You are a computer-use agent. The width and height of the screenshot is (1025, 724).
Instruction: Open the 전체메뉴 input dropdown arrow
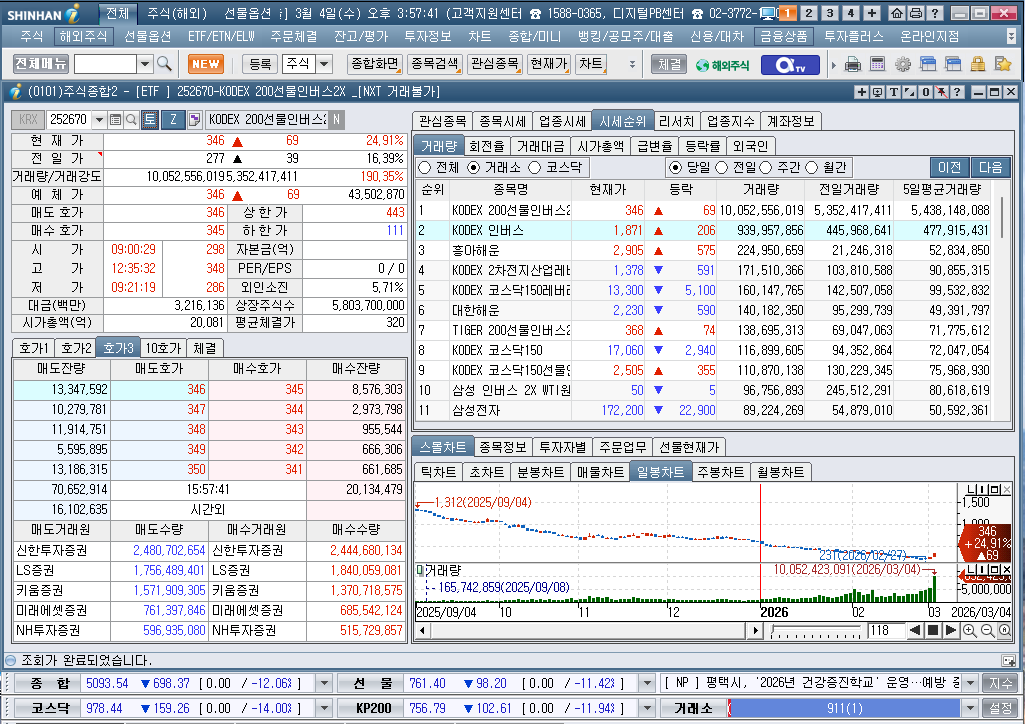(145, 64)
